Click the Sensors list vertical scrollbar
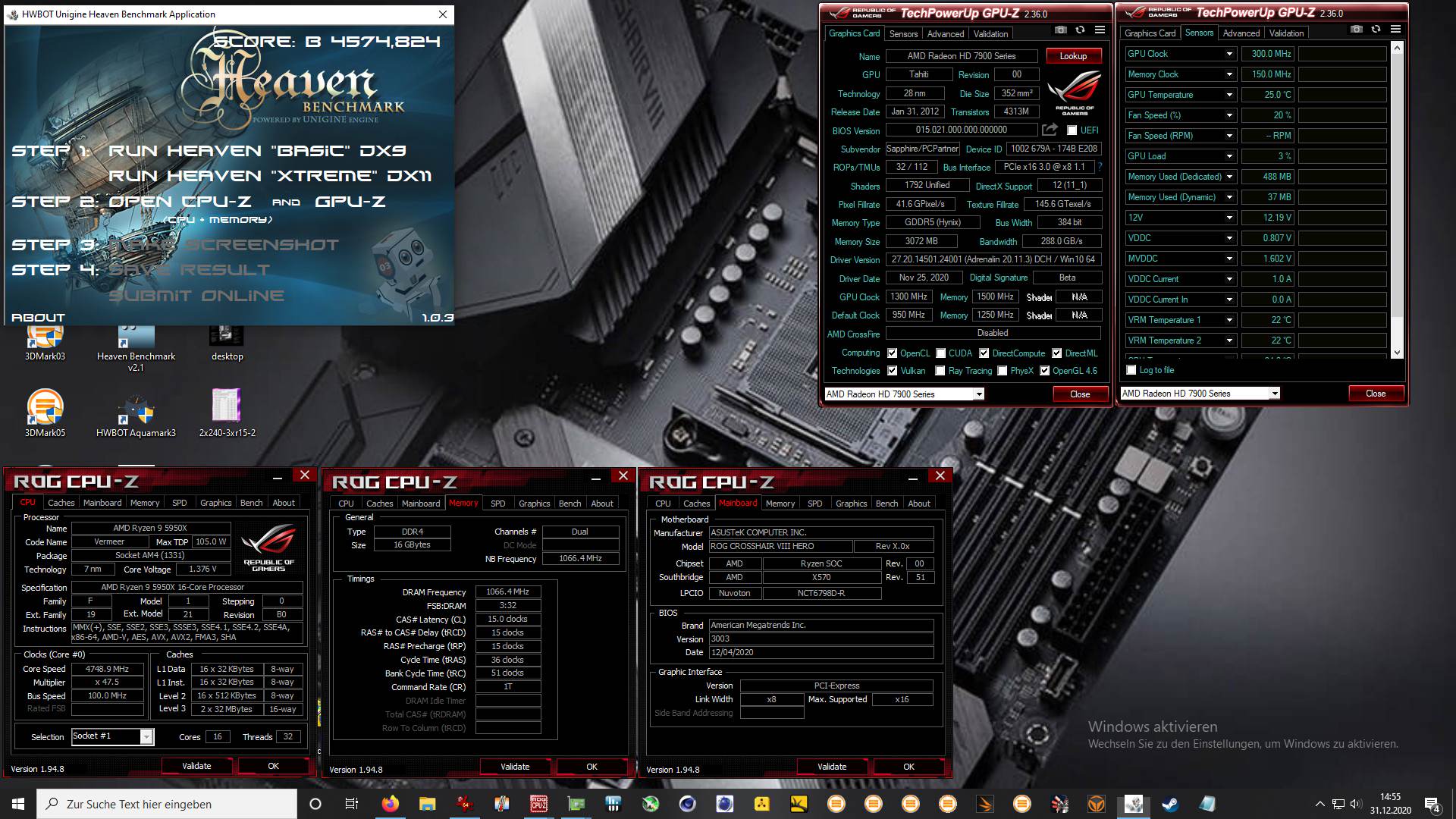This screenshot has width=1456, height=819. 1398,199
